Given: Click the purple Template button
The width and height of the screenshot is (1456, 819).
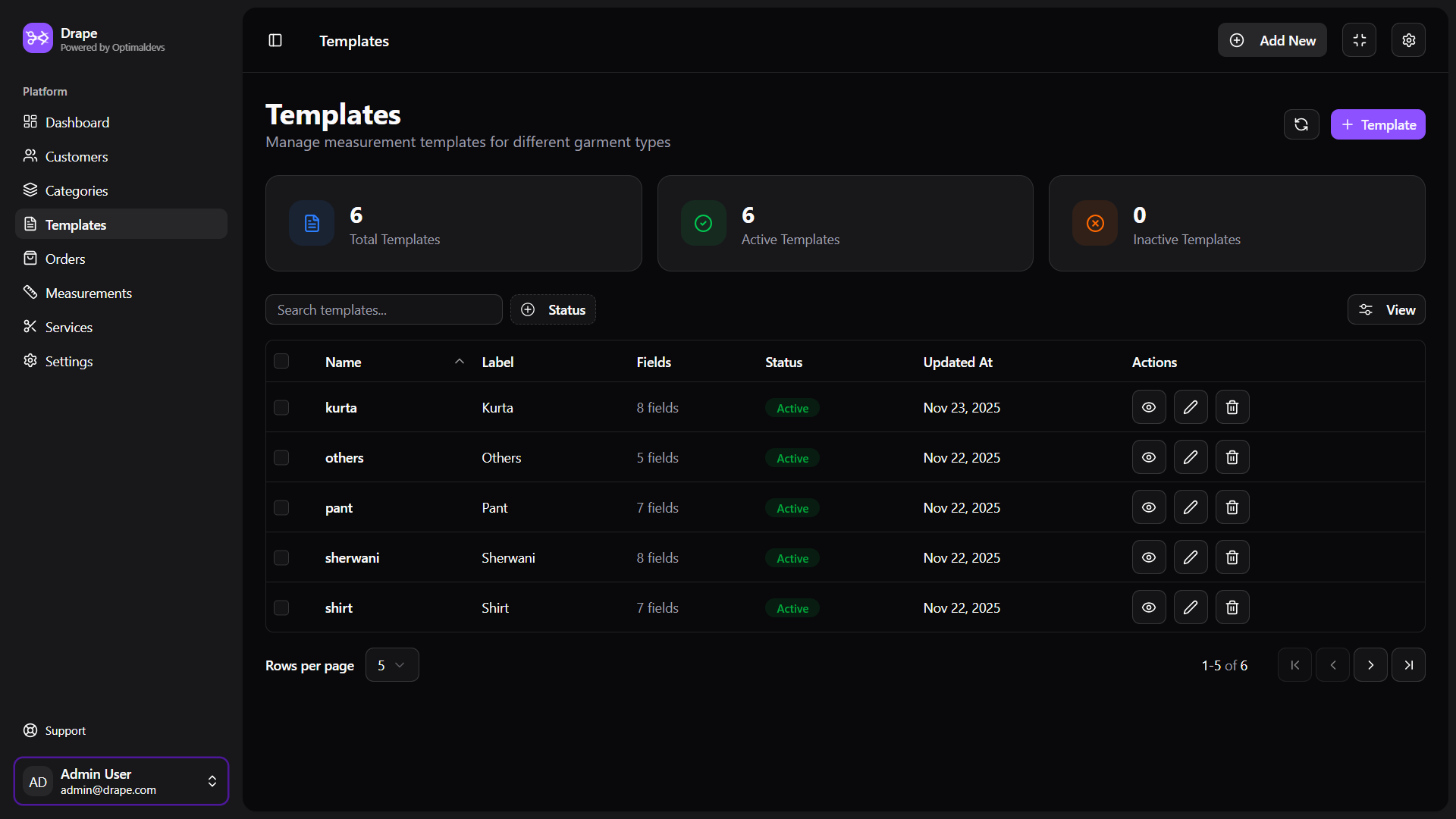Looking at the screenshot, I should pos(1377,124).
